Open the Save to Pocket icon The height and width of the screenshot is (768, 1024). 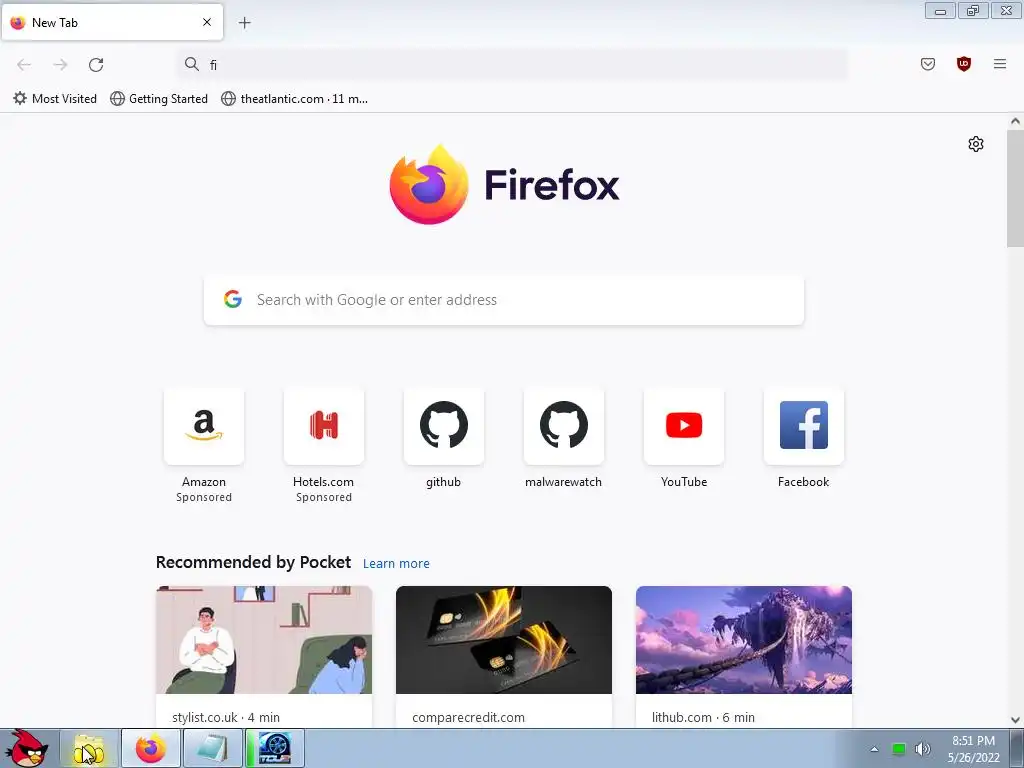point(927,64)
